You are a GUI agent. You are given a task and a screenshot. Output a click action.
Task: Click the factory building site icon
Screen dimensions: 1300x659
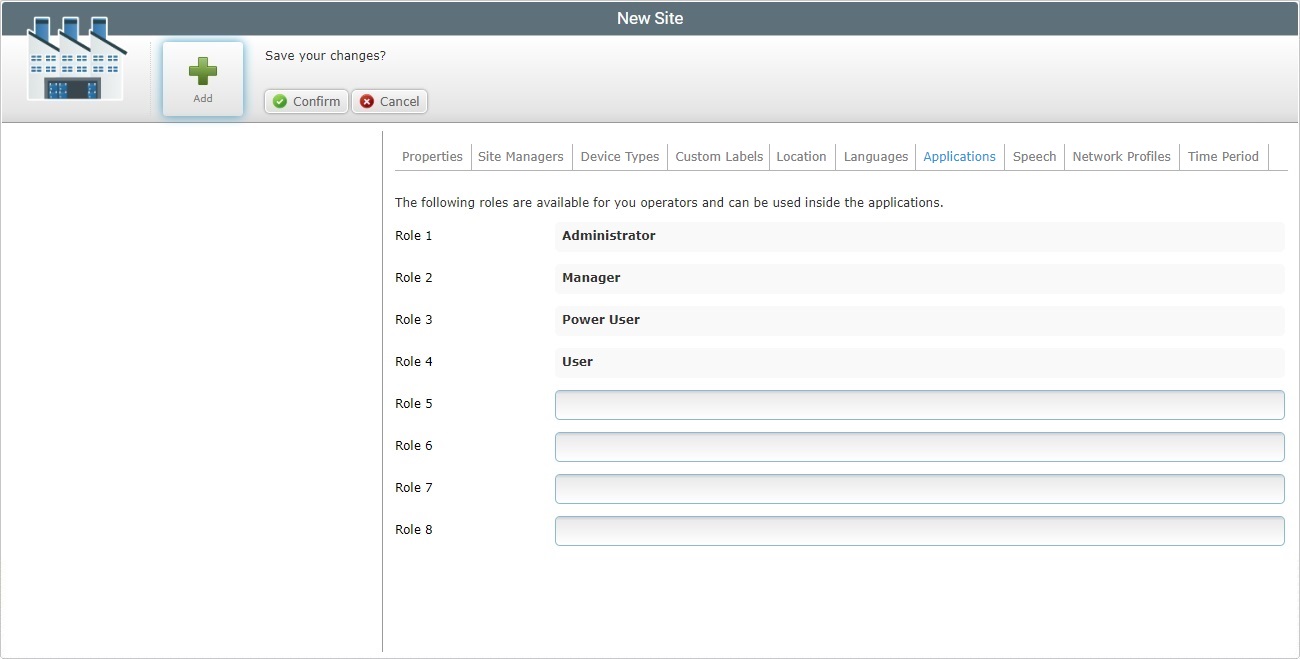(x=75, y=60)
